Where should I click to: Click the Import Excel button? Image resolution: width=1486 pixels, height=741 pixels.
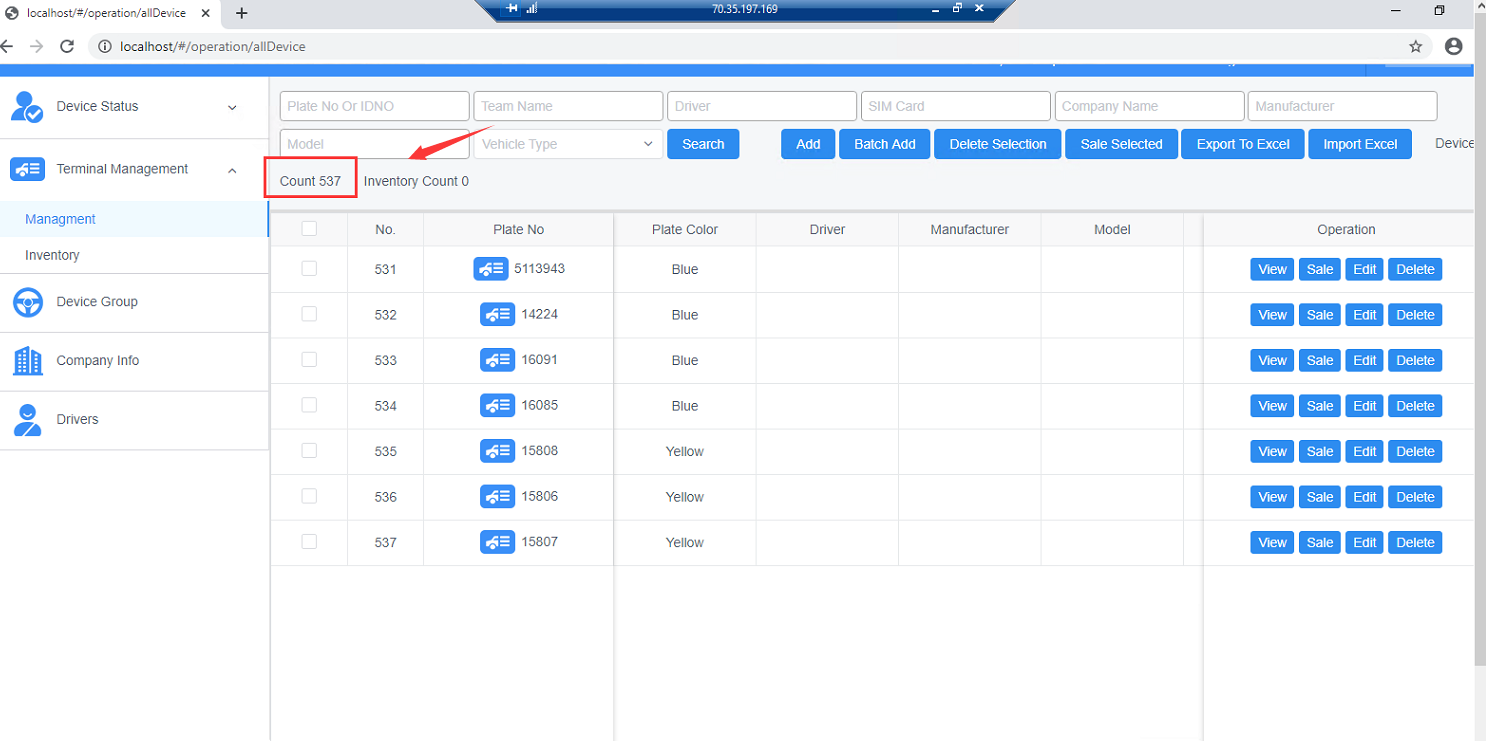pyautogui.click(x=1360, y=144)
